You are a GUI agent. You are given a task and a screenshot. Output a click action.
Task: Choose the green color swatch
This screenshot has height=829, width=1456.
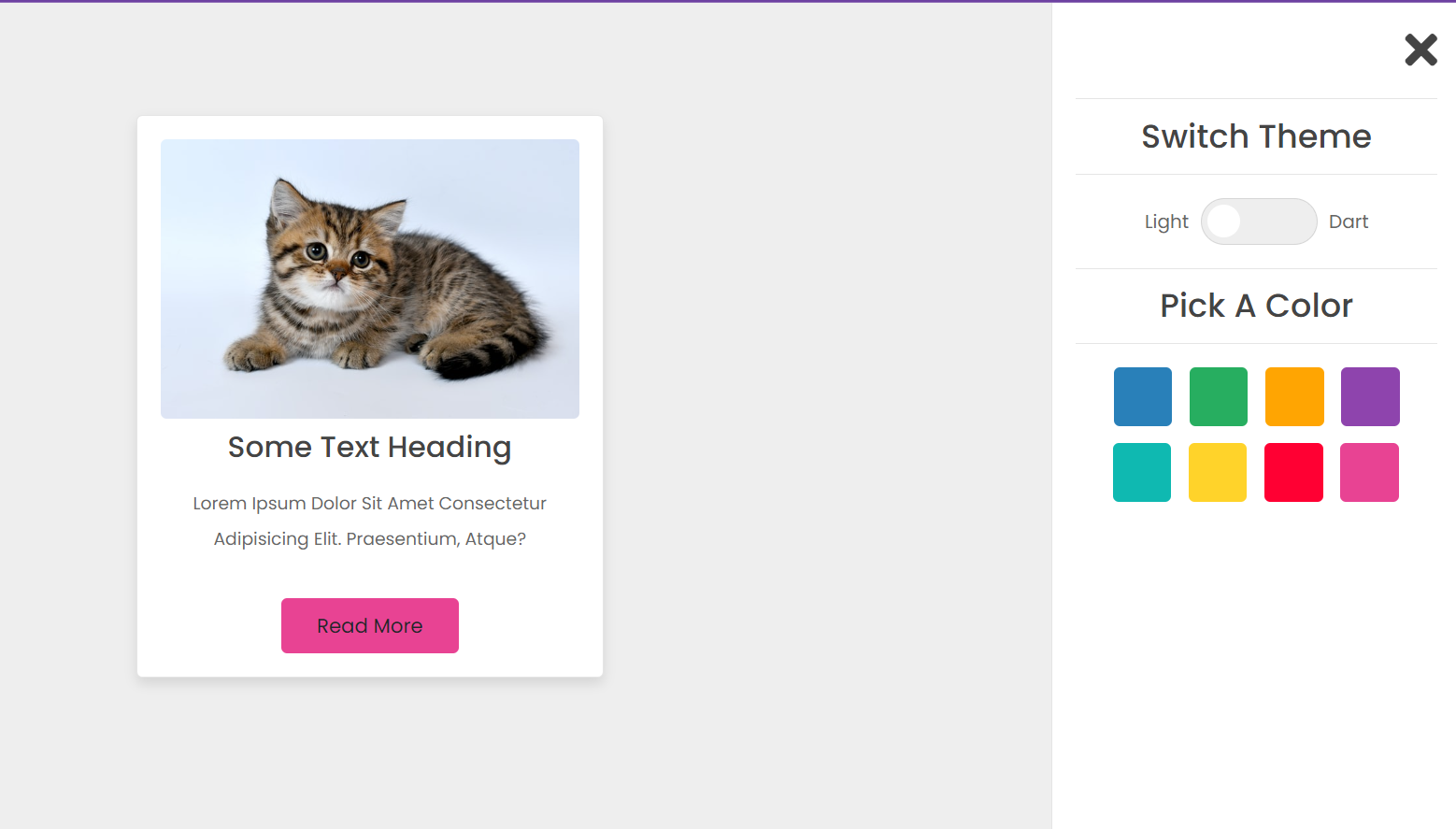tap(1218, 396)
